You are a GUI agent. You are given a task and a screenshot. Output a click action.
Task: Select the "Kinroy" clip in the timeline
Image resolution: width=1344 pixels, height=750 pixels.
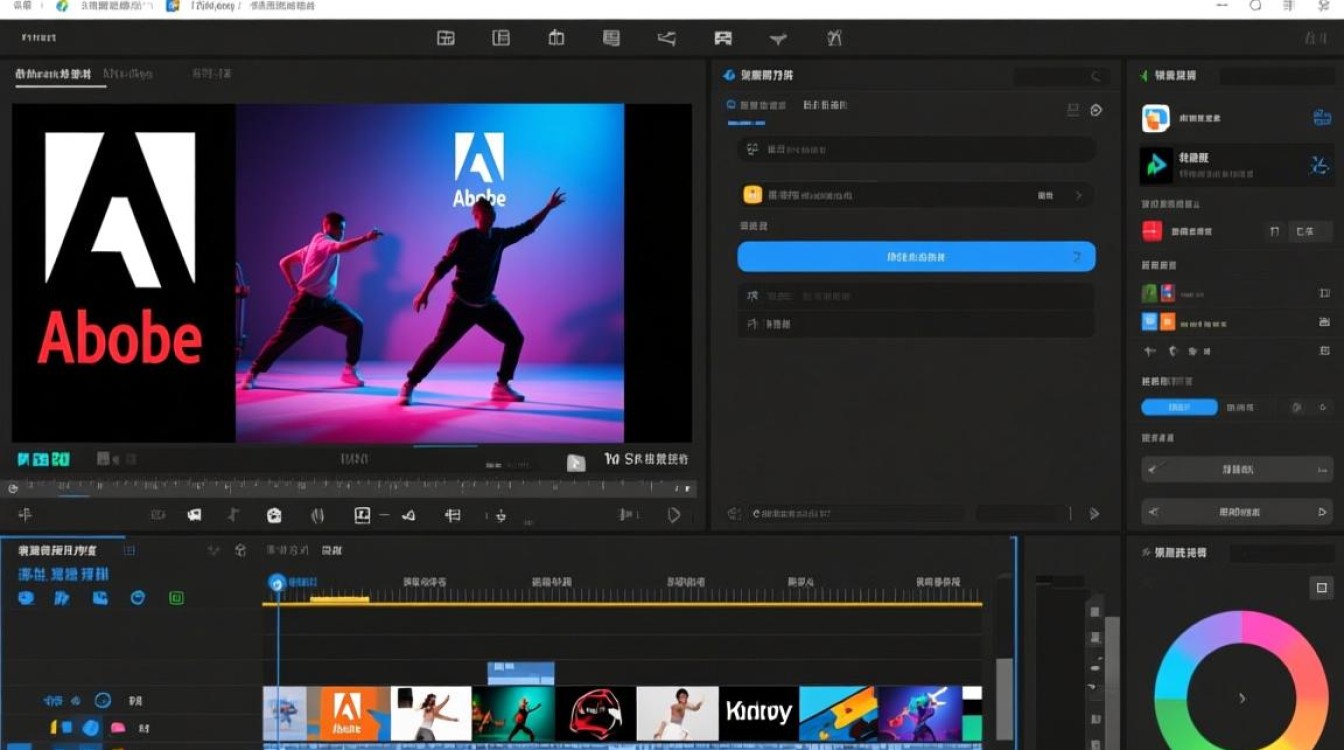pos(759,713)
